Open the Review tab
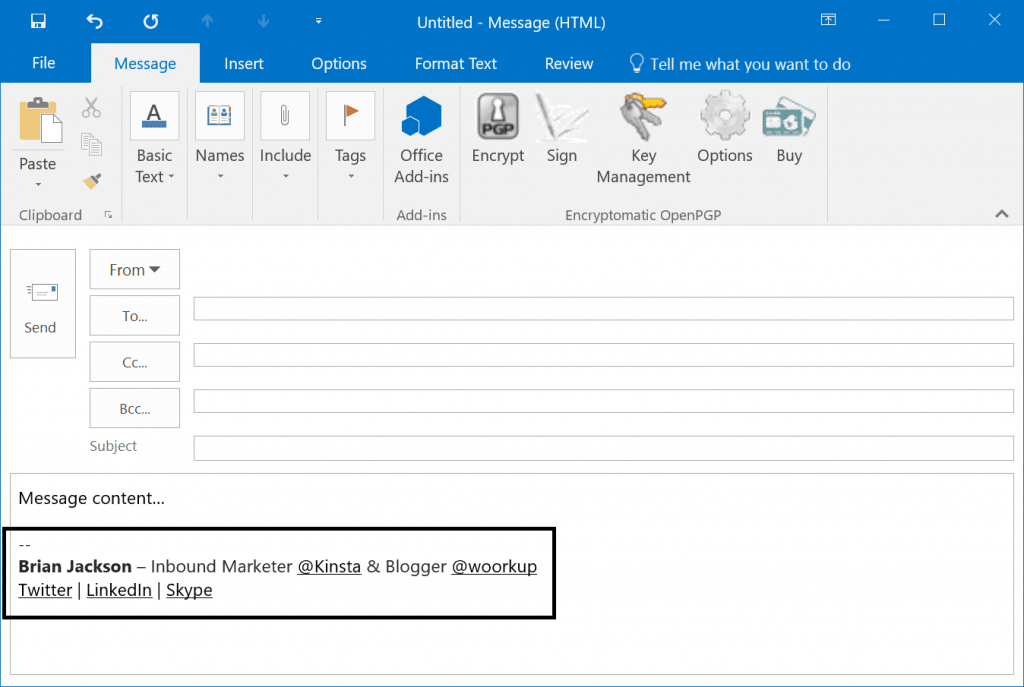 tap(568, 63)
